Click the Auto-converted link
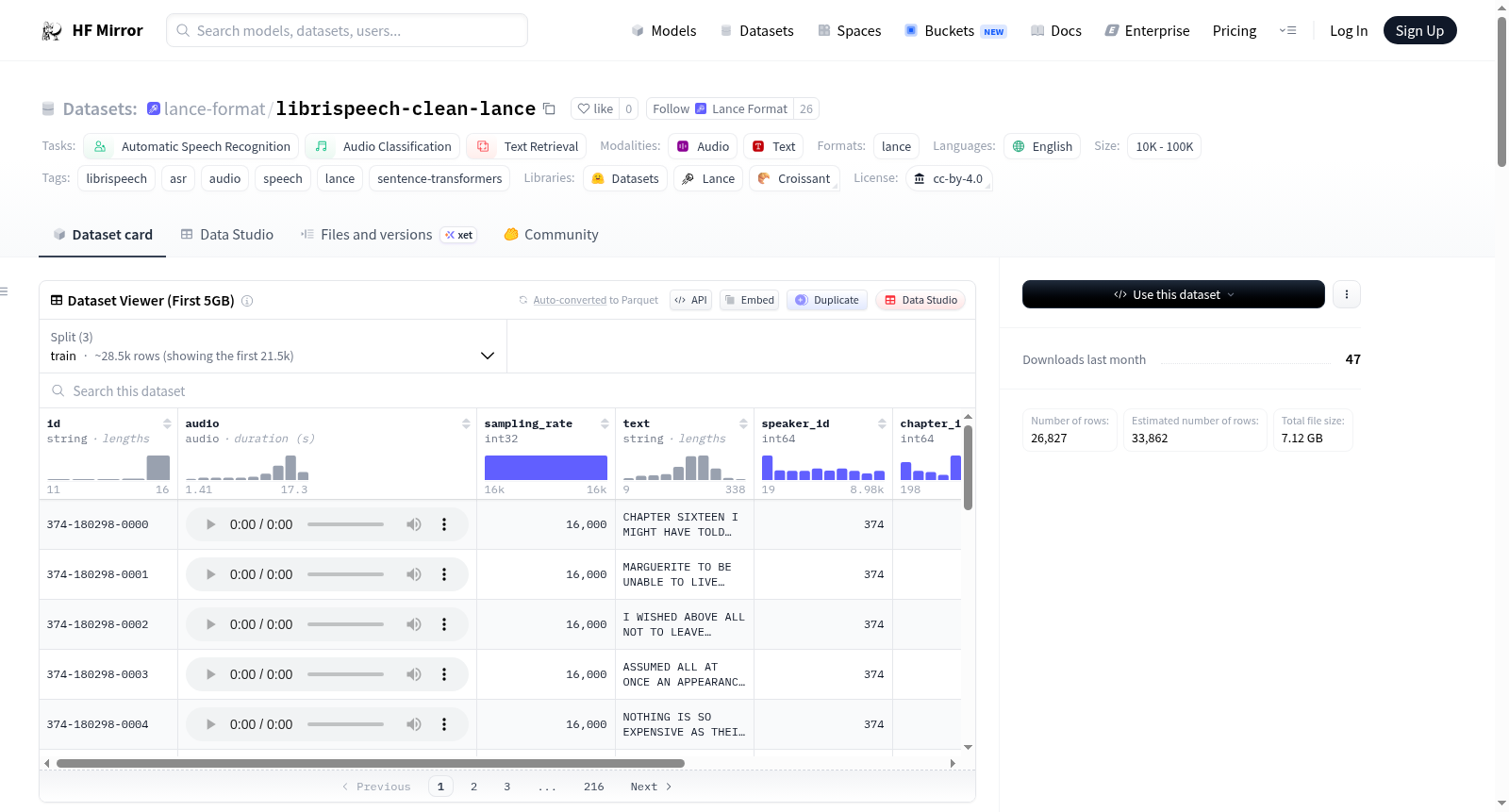 570,300
